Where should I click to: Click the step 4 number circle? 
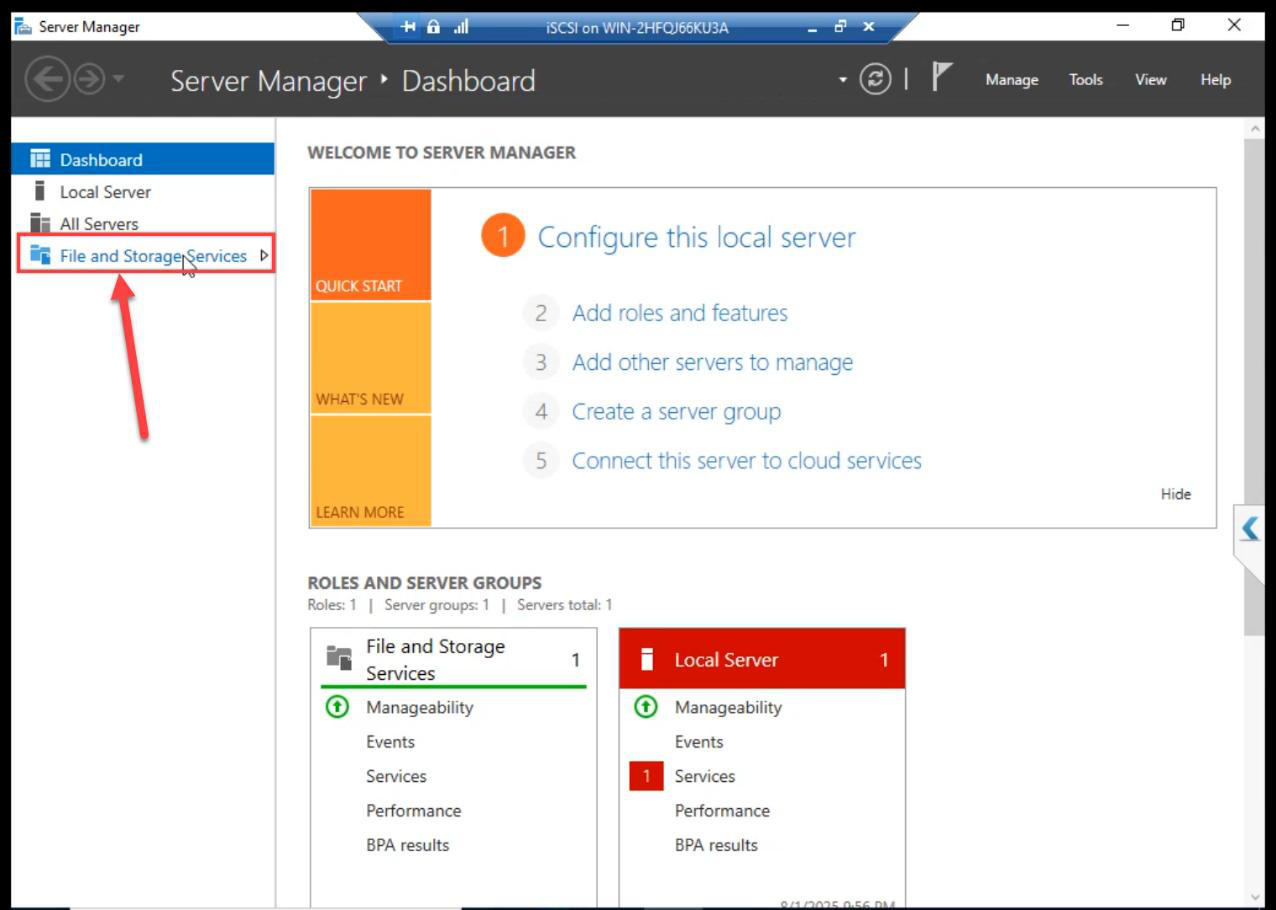(541, 411)
